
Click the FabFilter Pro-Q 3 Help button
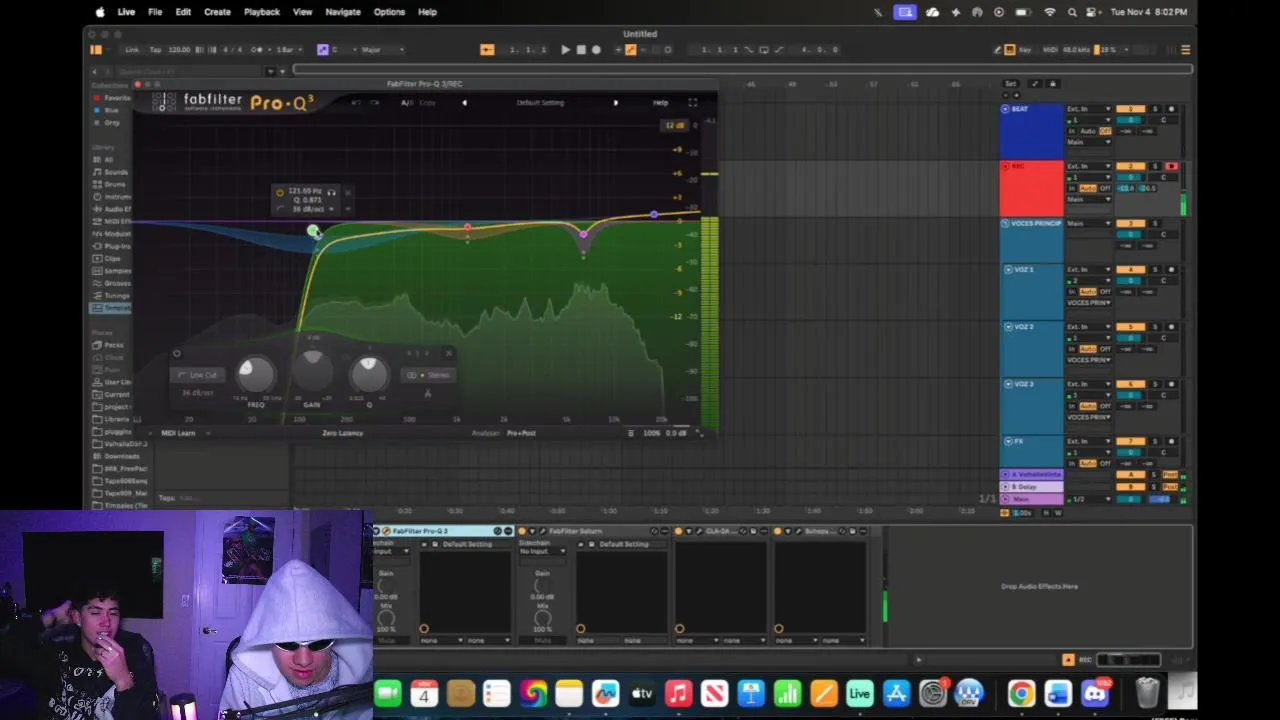coord(661,103)
